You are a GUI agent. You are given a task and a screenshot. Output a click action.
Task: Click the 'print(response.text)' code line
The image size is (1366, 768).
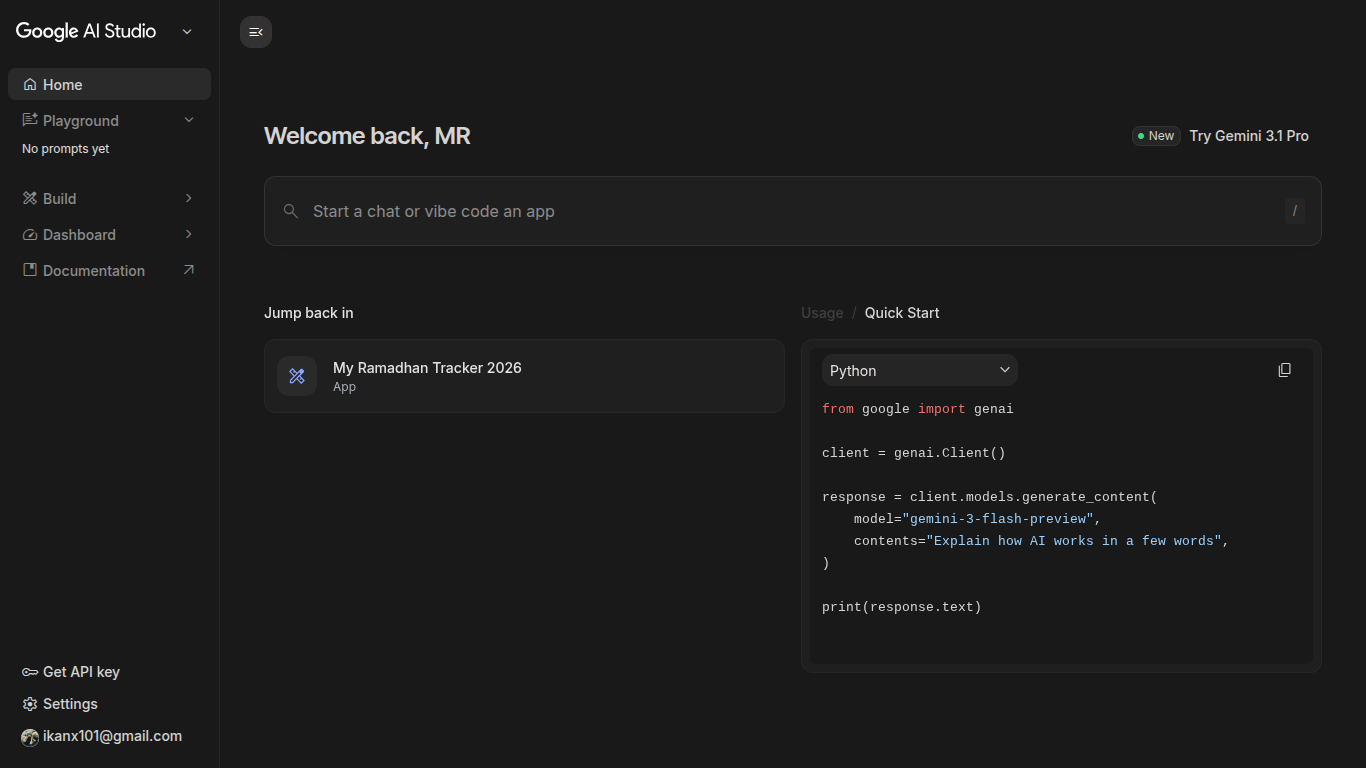(902, 607)
